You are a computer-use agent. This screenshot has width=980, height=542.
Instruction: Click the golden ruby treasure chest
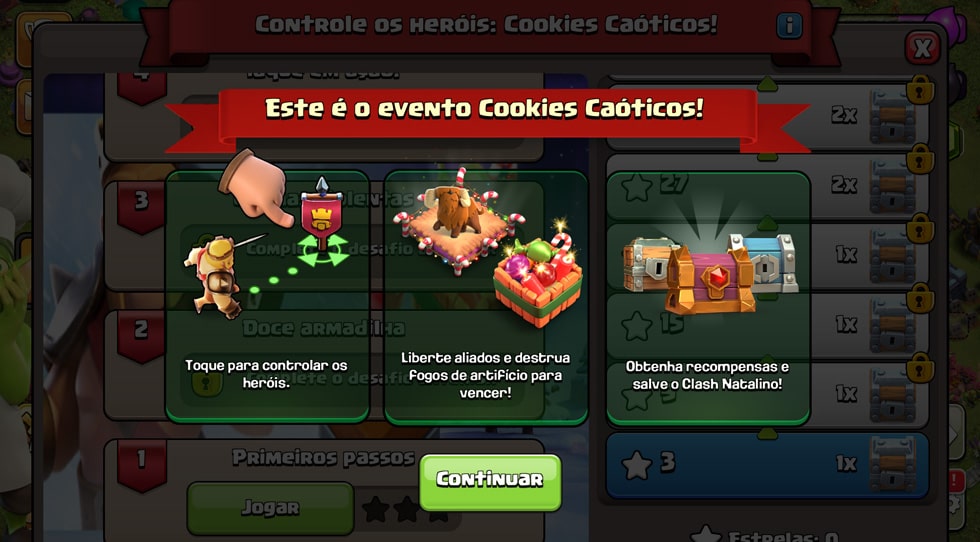tap(711, 279)
